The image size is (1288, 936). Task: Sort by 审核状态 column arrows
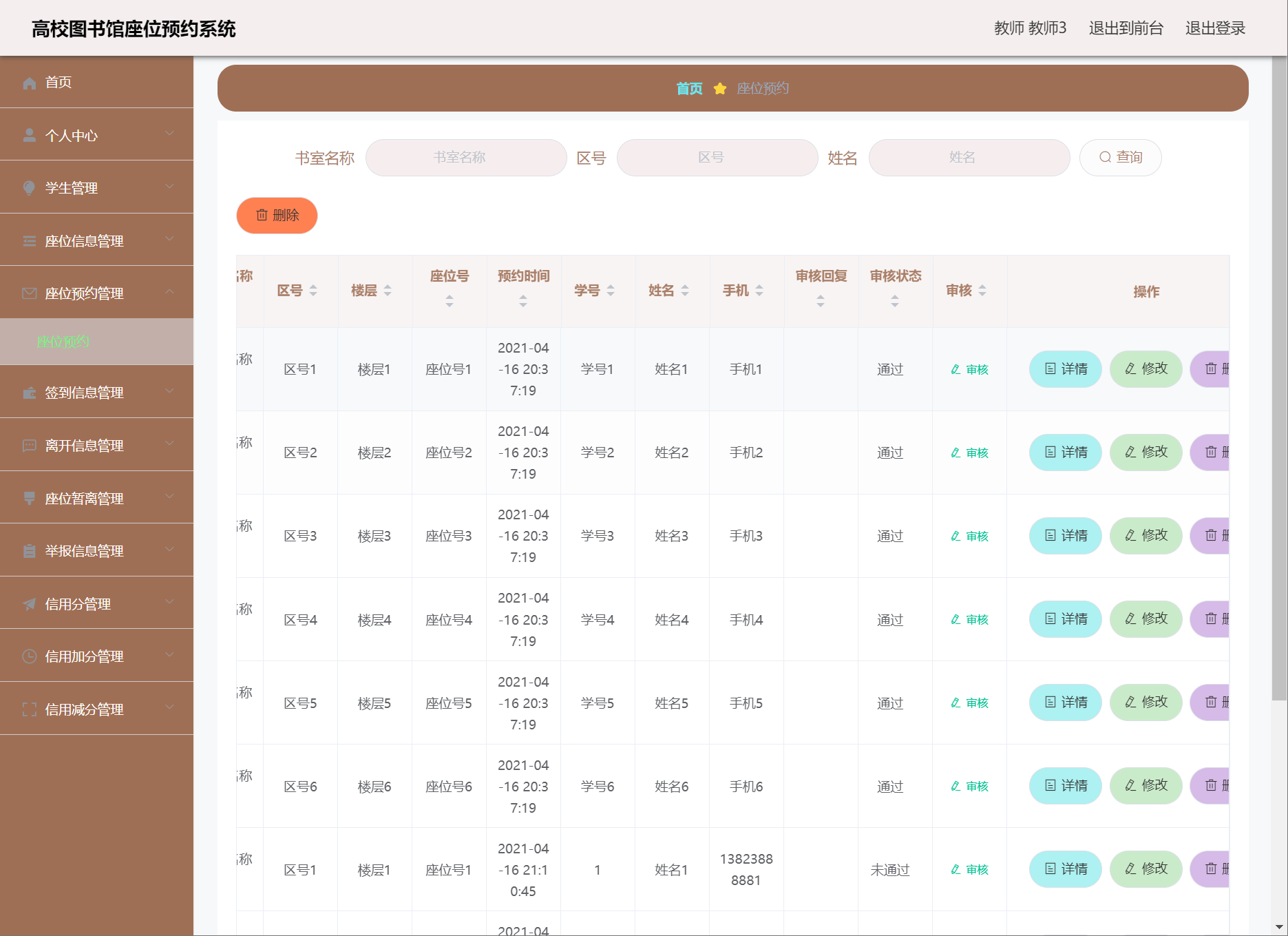895,301
